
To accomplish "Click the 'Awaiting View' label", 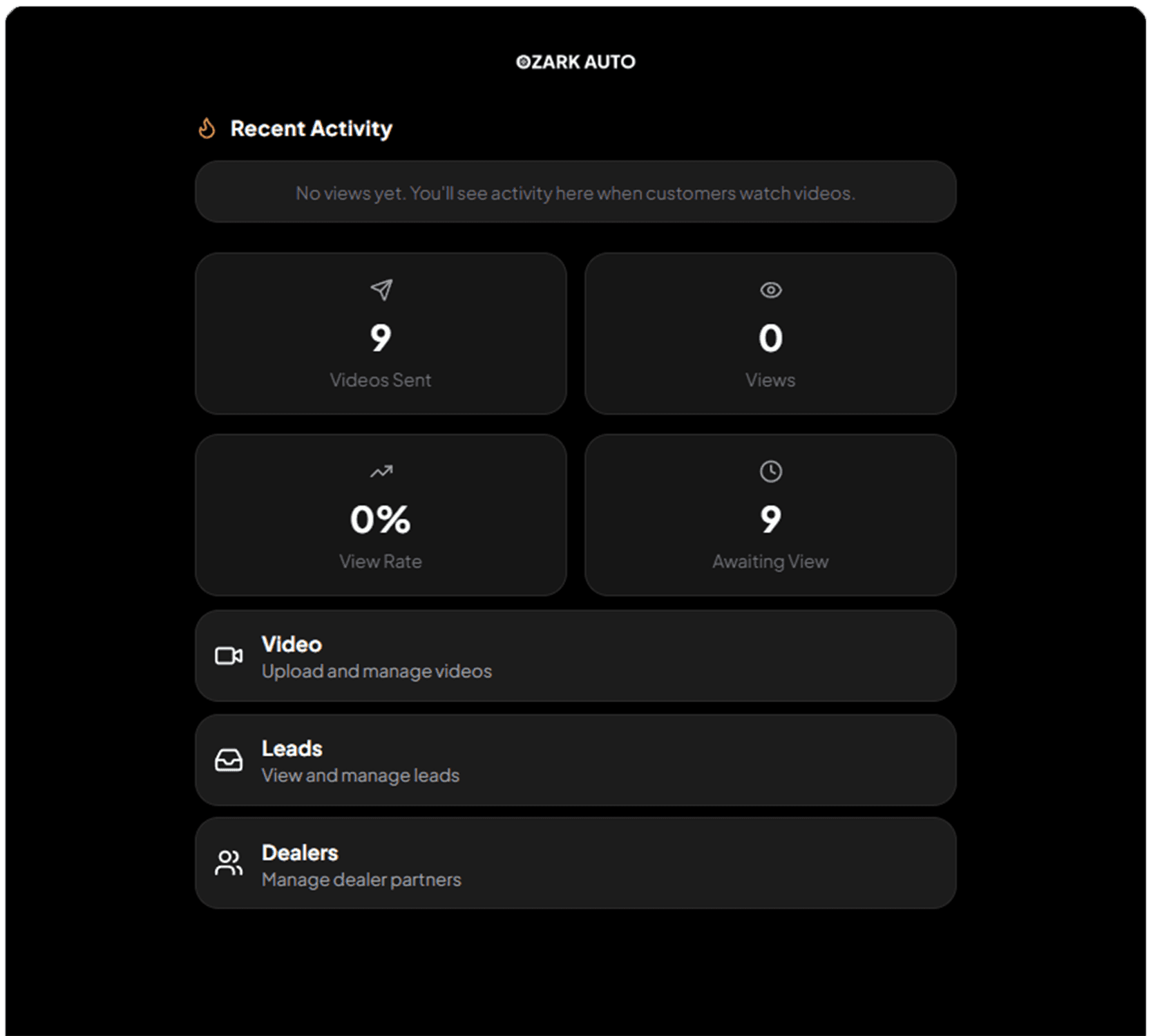I will 770,562.
